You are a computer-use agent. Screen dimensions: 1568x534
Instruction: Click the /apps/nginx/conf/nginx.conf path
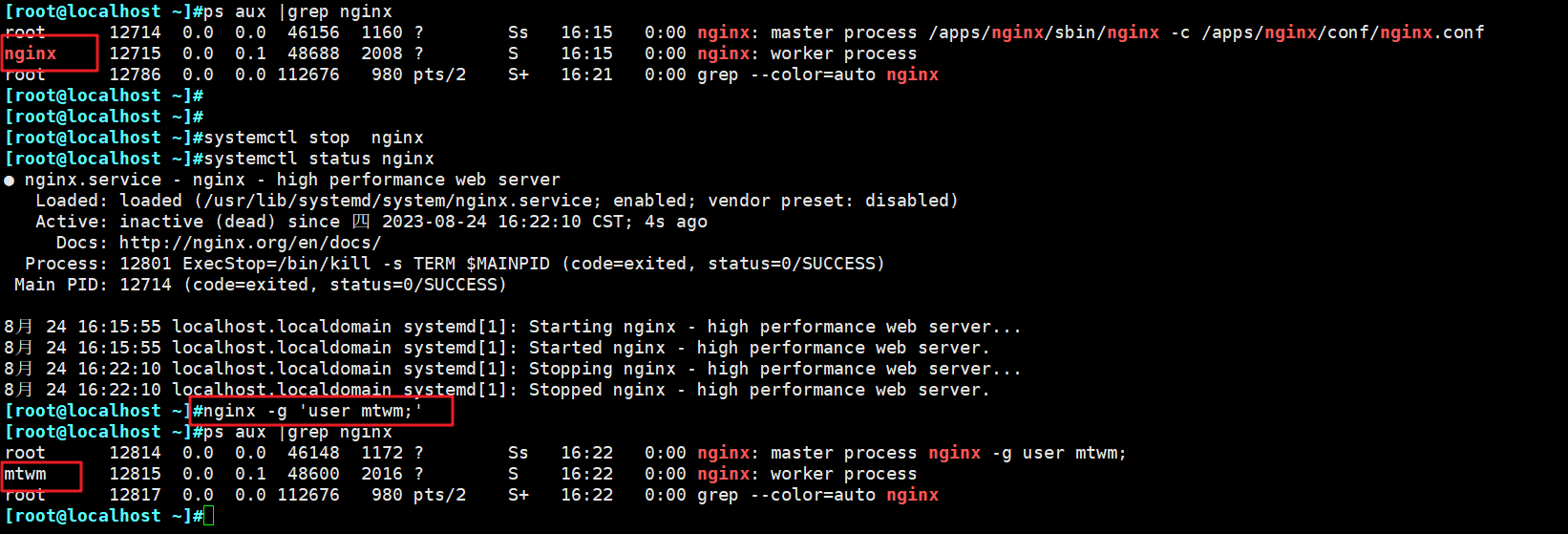[1343, 32]
